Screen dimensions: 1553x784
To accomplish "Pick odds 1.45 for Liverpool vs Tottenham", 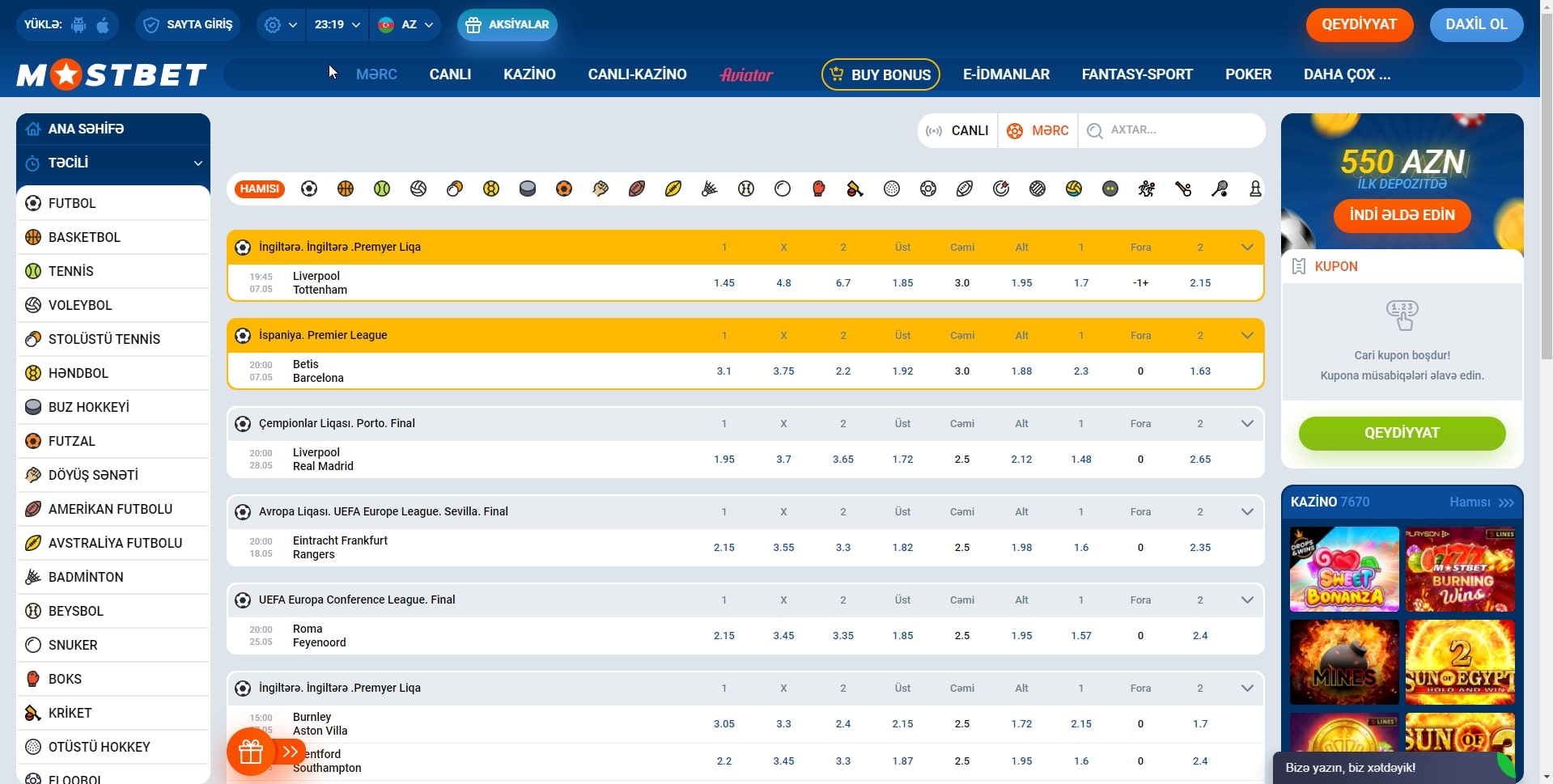I will 724,283.
